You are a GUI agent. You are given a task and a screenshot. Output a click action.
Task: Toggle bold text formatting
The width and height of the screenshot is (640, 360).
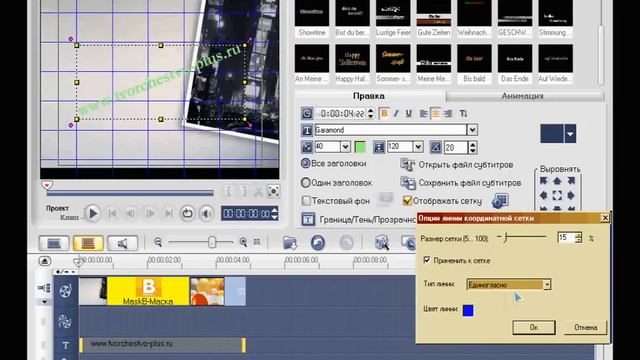[x=384, y=113]
